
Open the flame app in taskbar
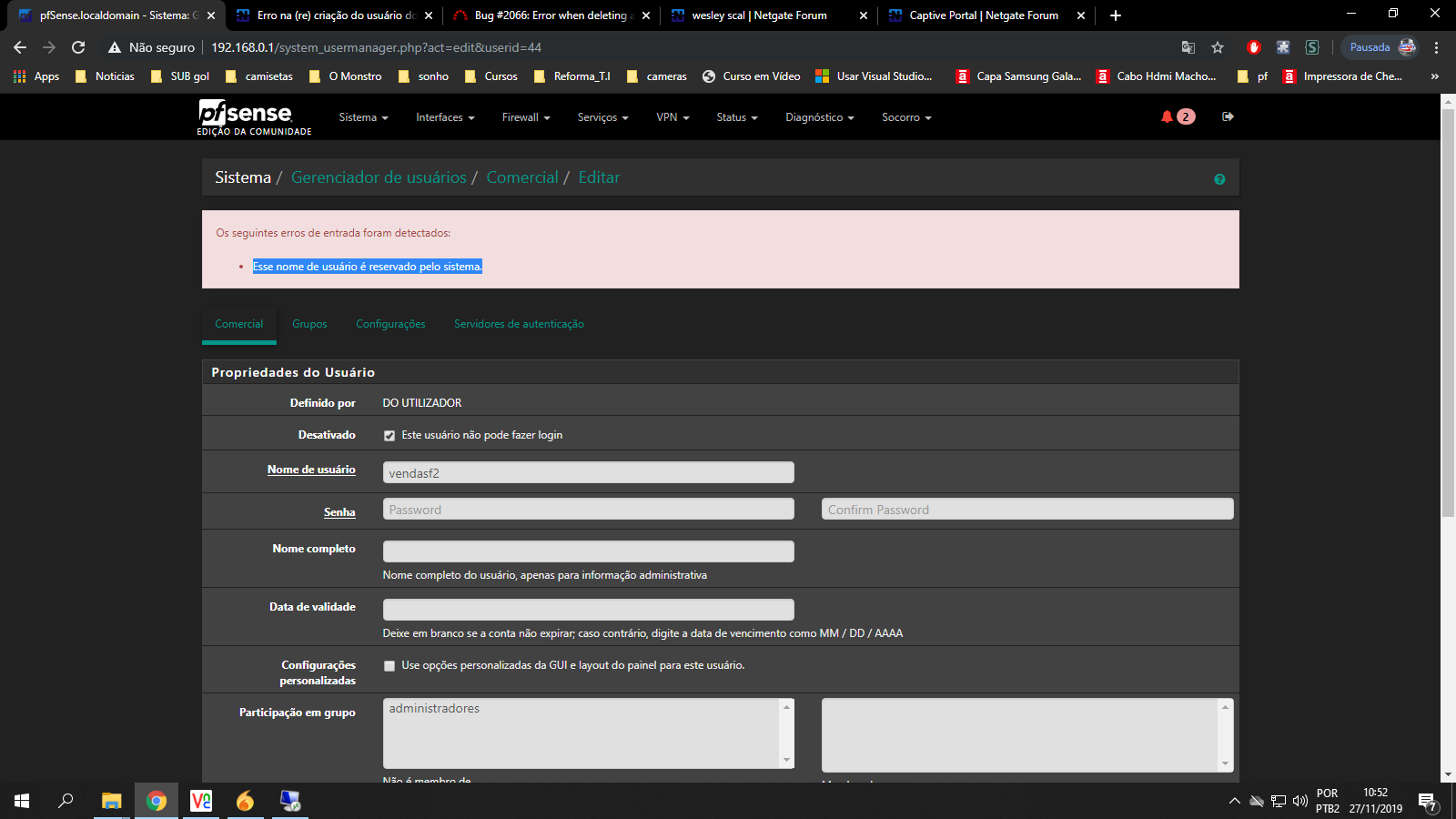245,801
